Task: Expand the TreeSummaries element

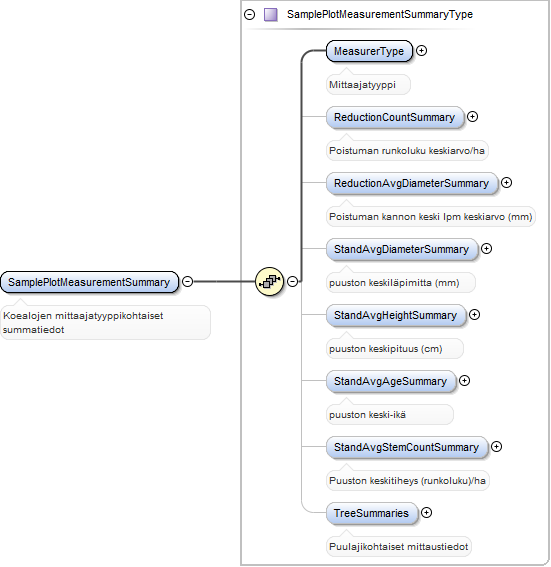Action: (x=427, y=512)
